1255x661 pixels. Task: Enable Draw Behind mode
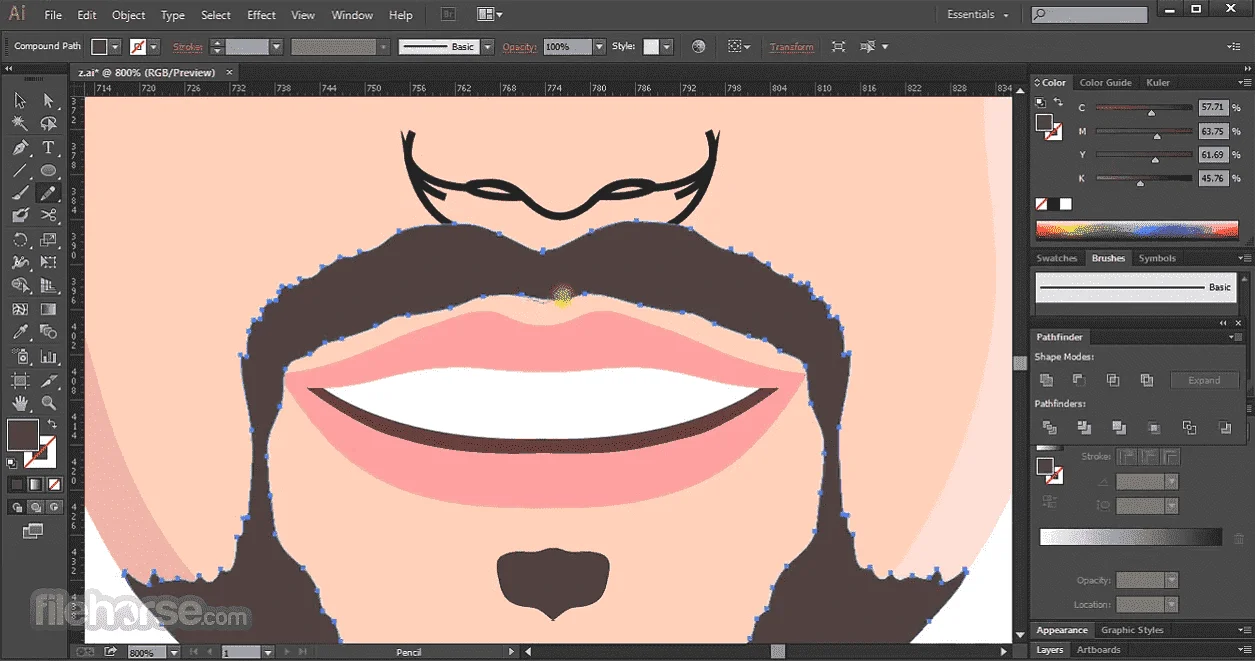(35, 507)
